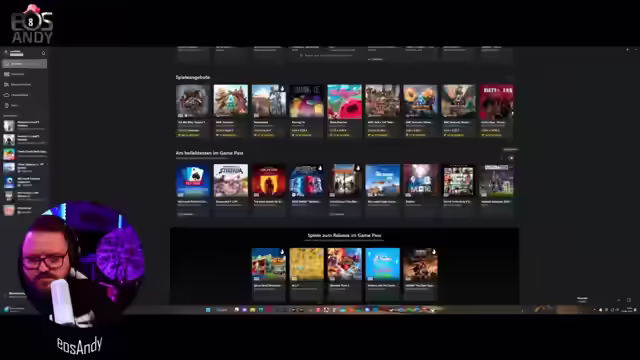Open the profile avatar at the sidebar top
Screen dimensions: 640x360
click(x=6, y=53)
